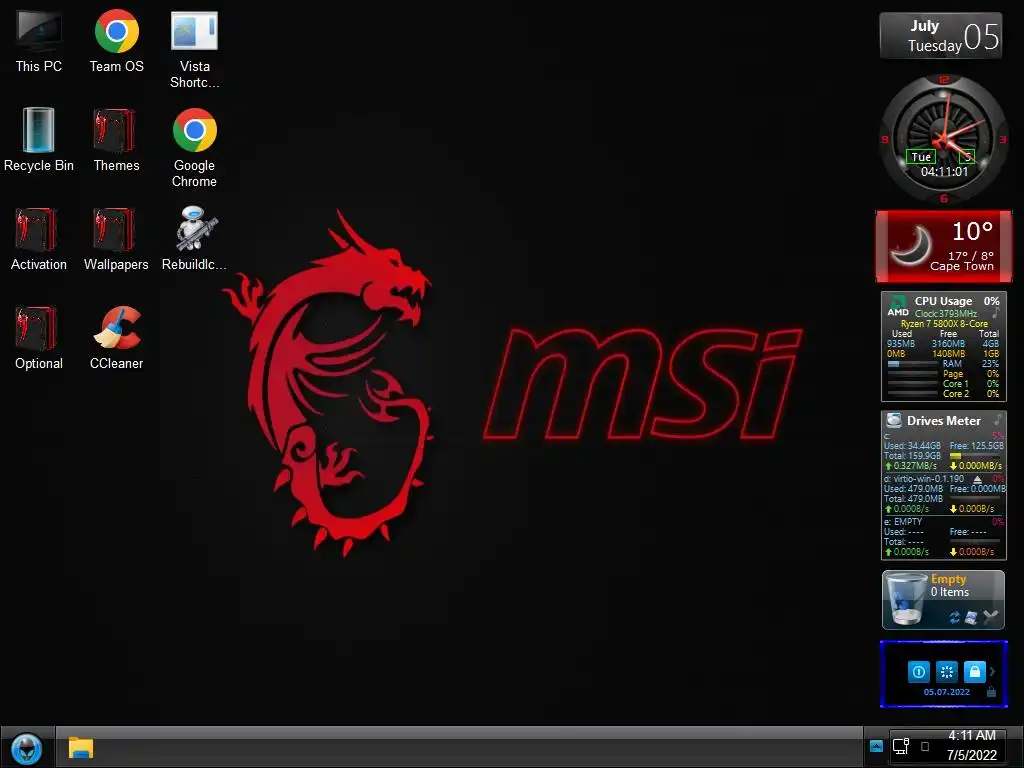Click the refresh arrows in recycle gadget
Viewport: 1024px width, 768px height.
tap(955, 617)
